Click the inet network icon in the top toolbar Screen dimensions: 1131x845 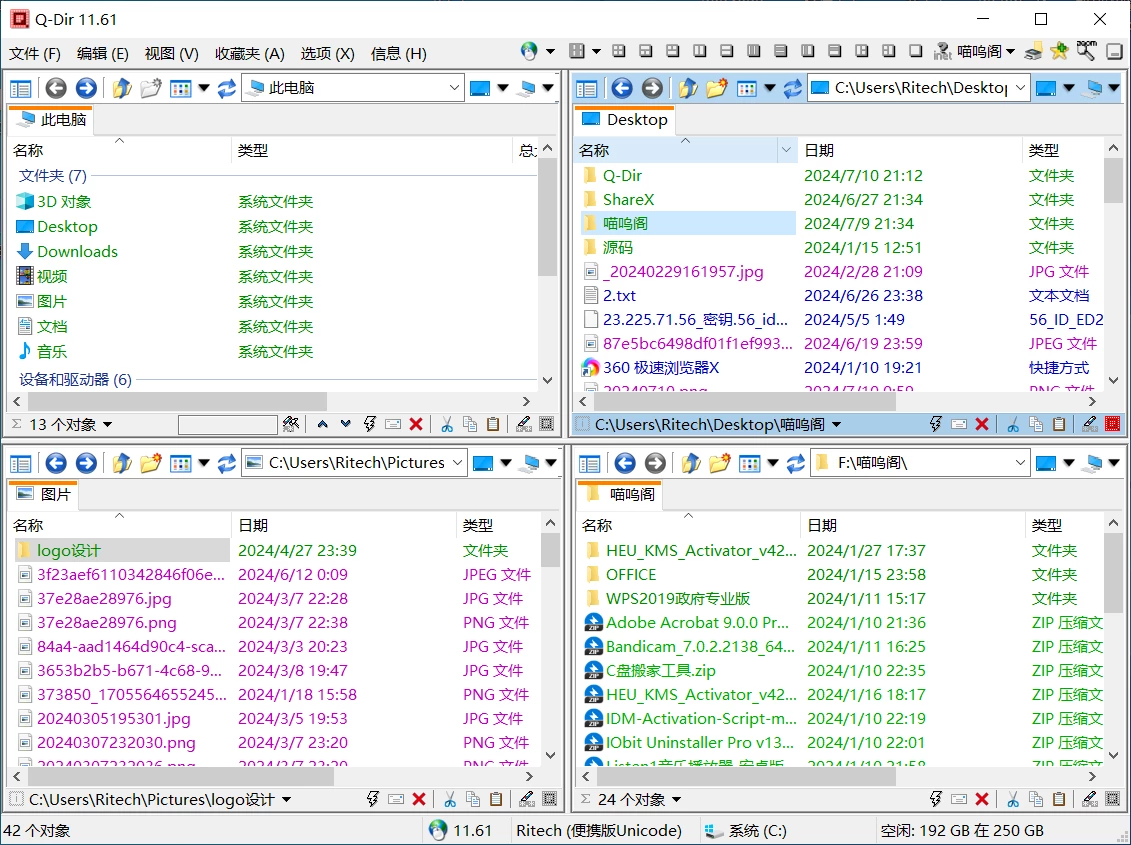(x=942, y=51)
